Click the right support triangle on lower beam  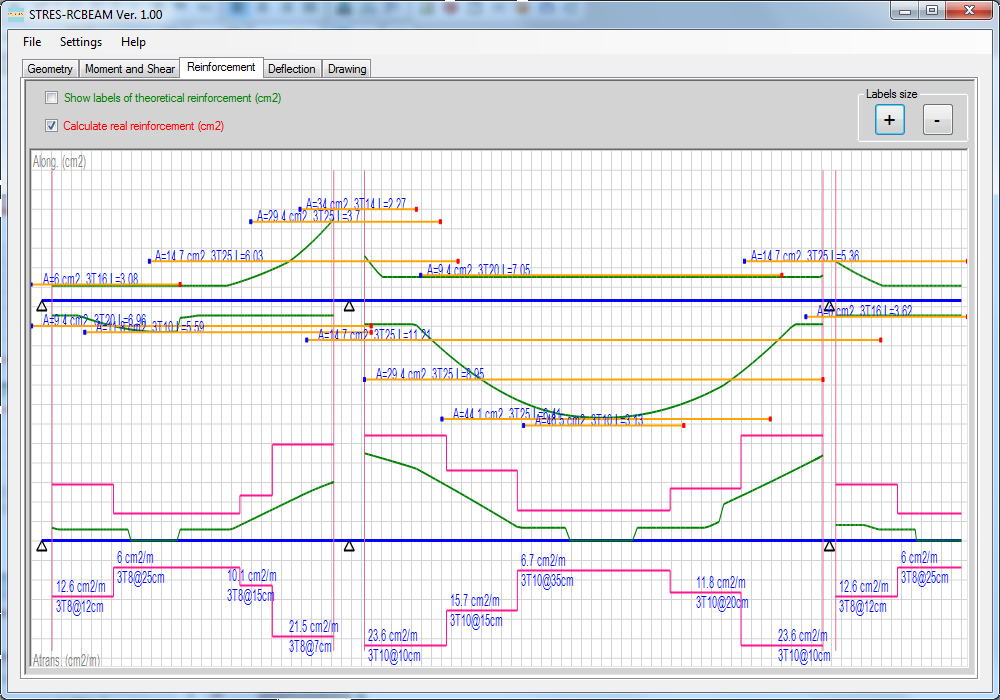coord(829,546)
